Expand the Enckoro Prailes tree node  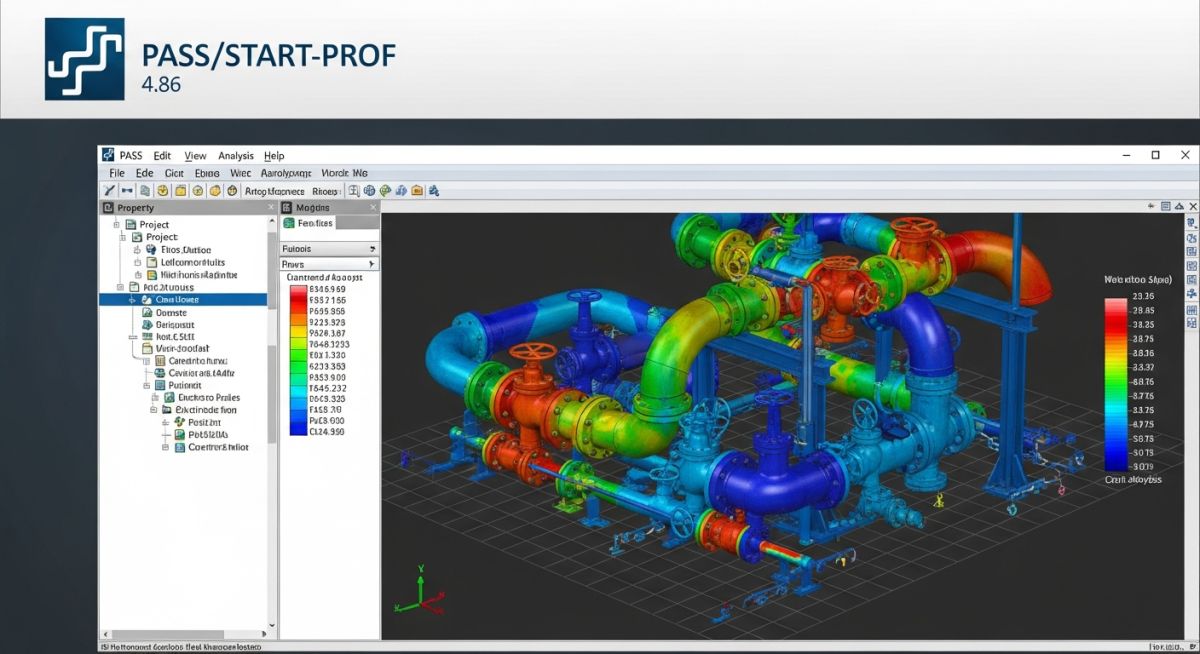point(154,398)
